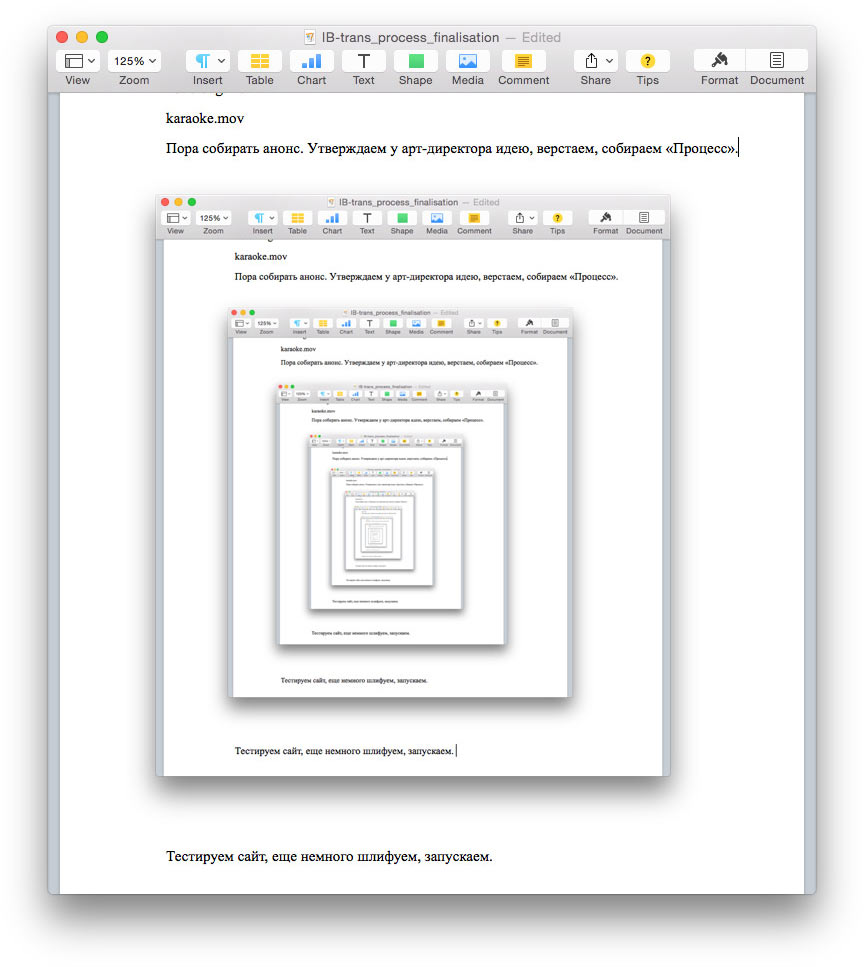
Task: Open the Media browser from the outermost toolbar
Action: pos(468,61)
